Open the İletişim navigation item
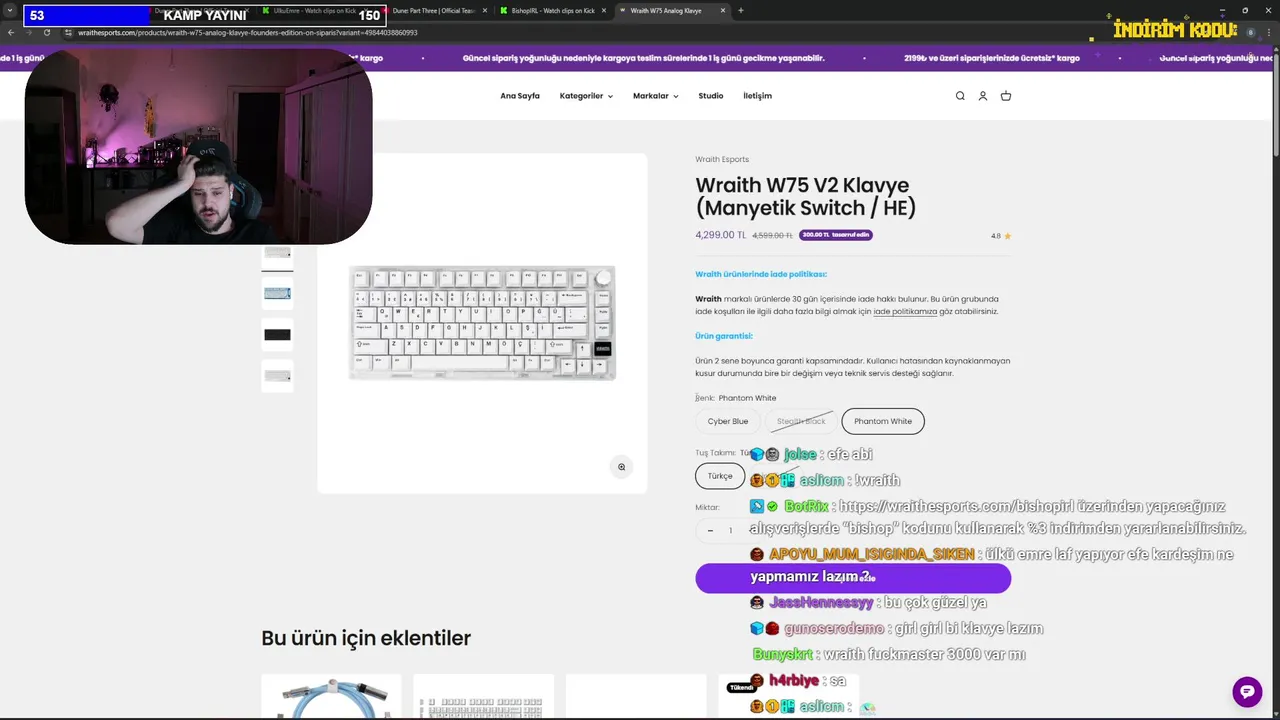1280x720 pixels. (757, 96)
